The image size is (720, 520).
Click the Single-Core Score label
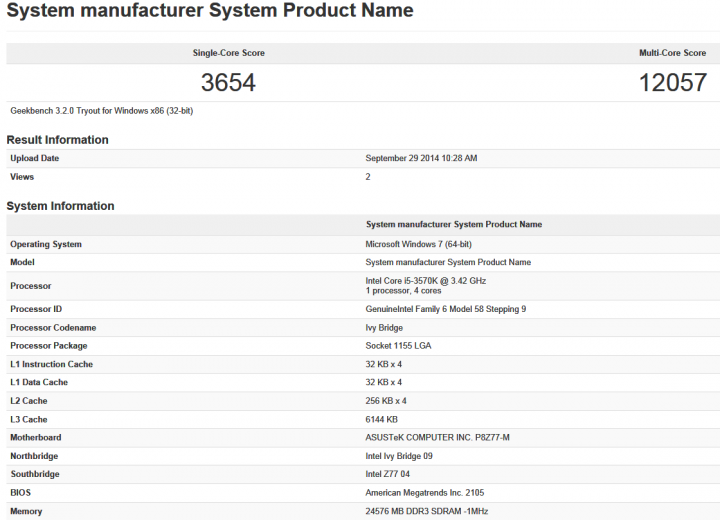(x=228, y=53)
